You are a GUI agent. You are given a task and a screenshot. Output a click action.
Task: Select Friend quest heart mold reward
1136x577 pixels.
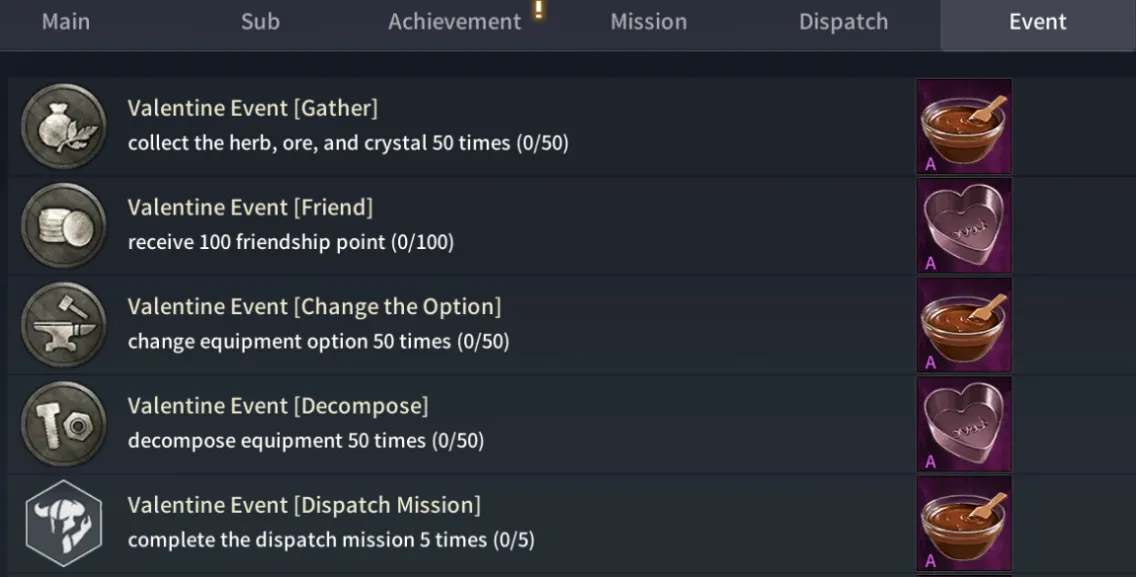pos(964,226)
